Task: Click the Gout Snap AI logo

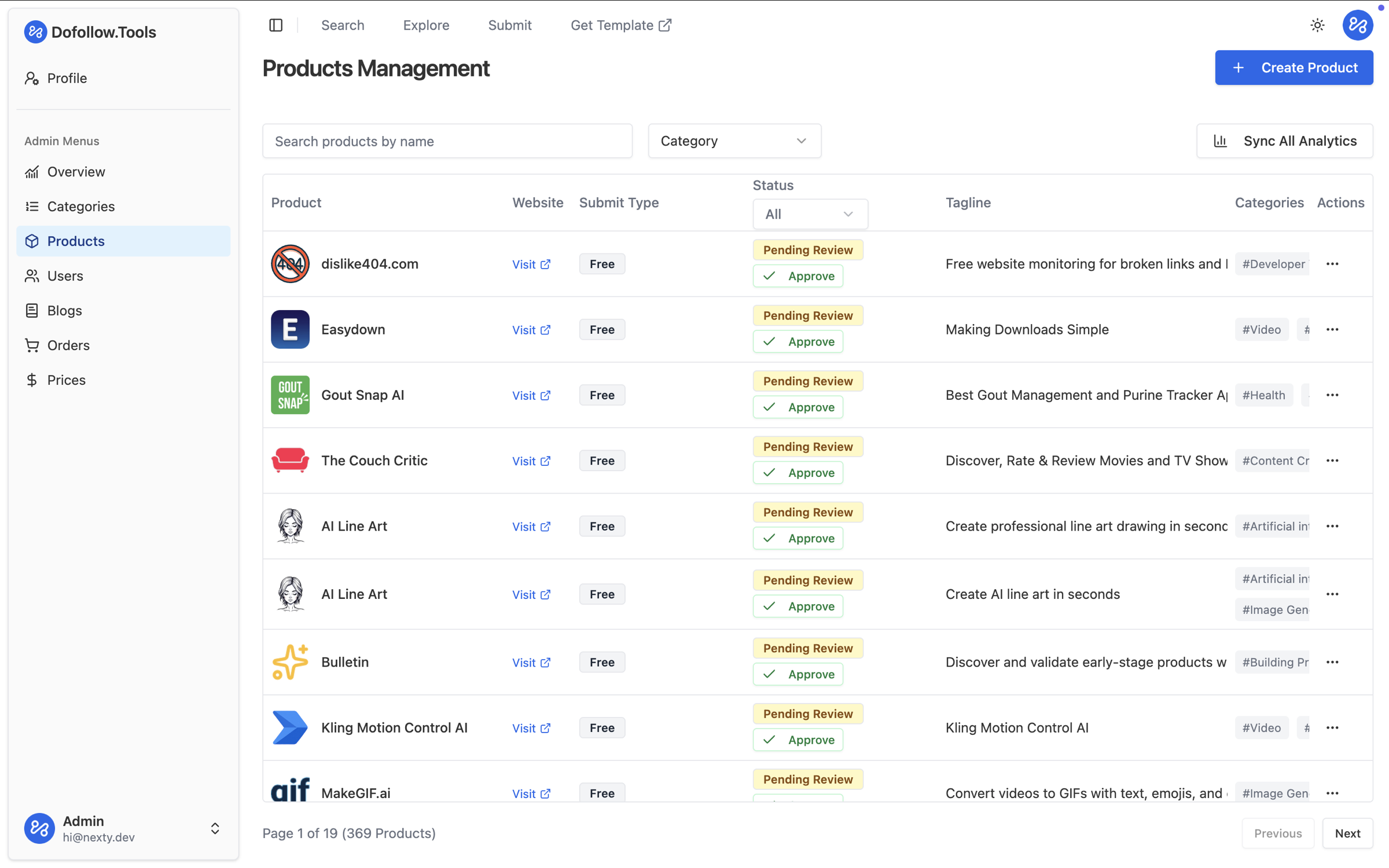Action: coord(290,395)
